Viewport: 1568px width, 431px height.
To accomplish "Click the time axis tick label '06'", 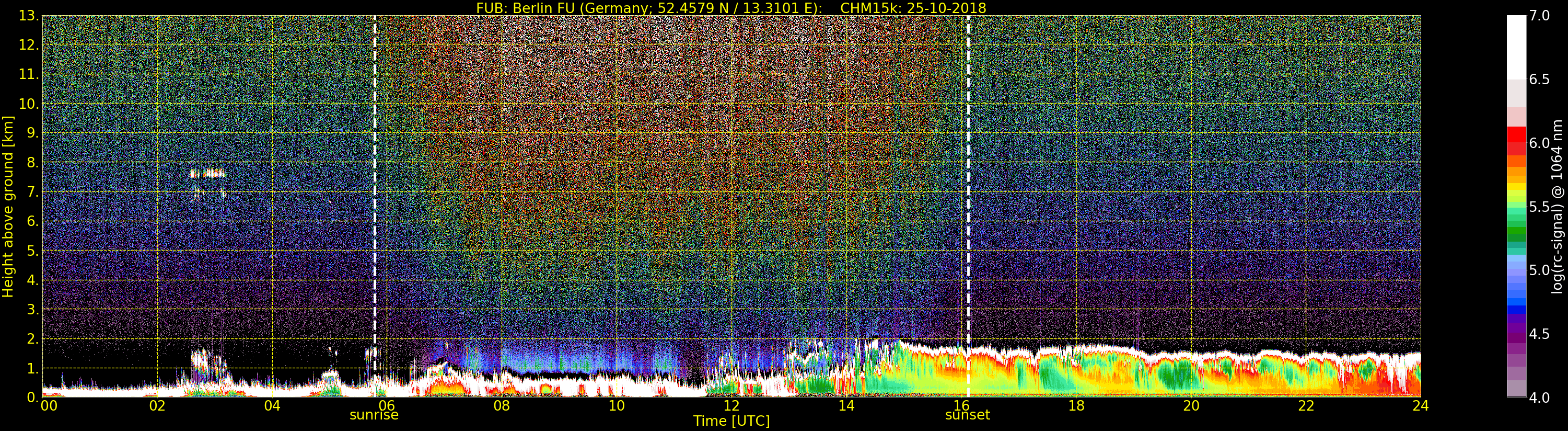I will pyautogui.click(x=387, y=405).
